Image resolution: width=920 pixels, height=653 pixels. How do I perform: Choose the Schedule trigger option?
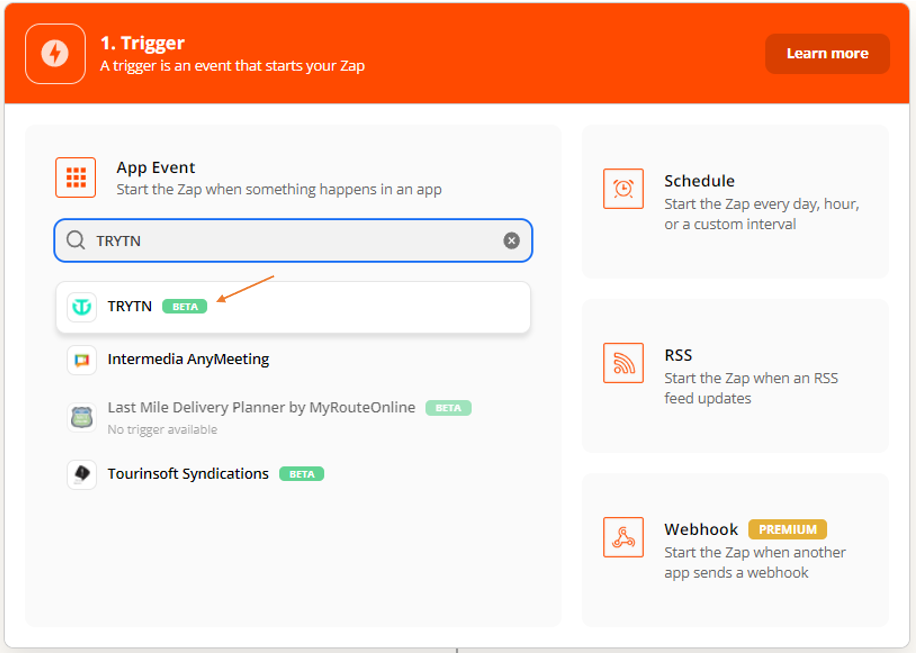[x=735, y=201]
